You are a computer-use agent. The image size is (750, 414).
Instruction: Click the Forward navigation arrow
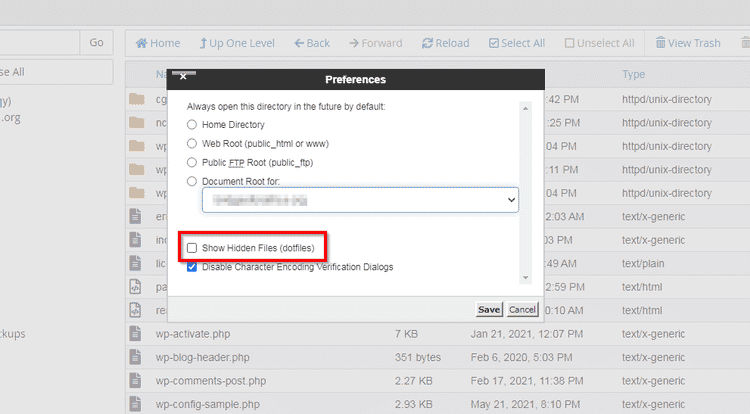coord(374,43)
